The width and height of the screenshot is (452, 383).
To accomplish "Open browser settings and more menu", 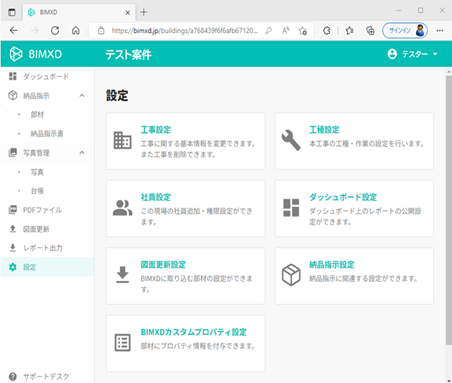I will pos(440,31).
